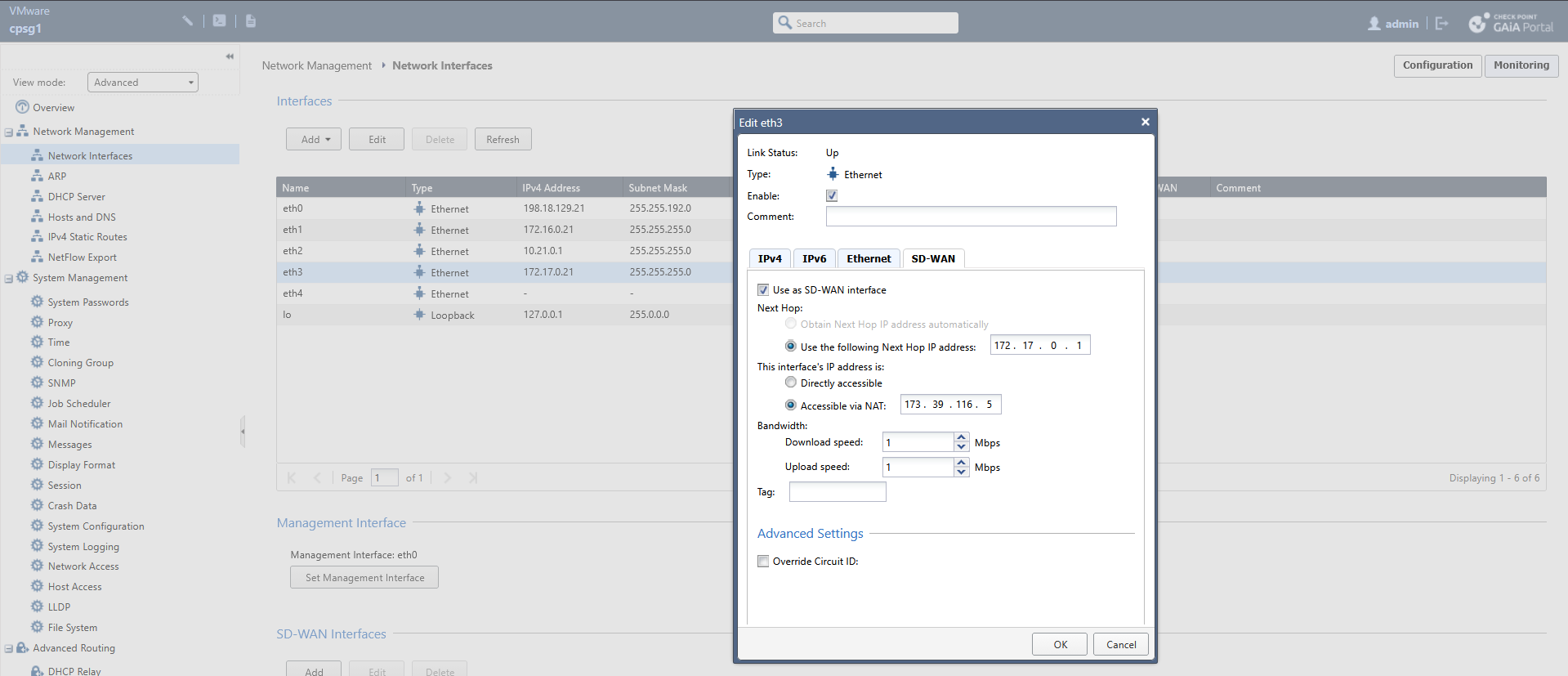Viewport: 1568px width, 676px height.
Task: Click the Overview icon in the sidebar
Action: [22, 107]
